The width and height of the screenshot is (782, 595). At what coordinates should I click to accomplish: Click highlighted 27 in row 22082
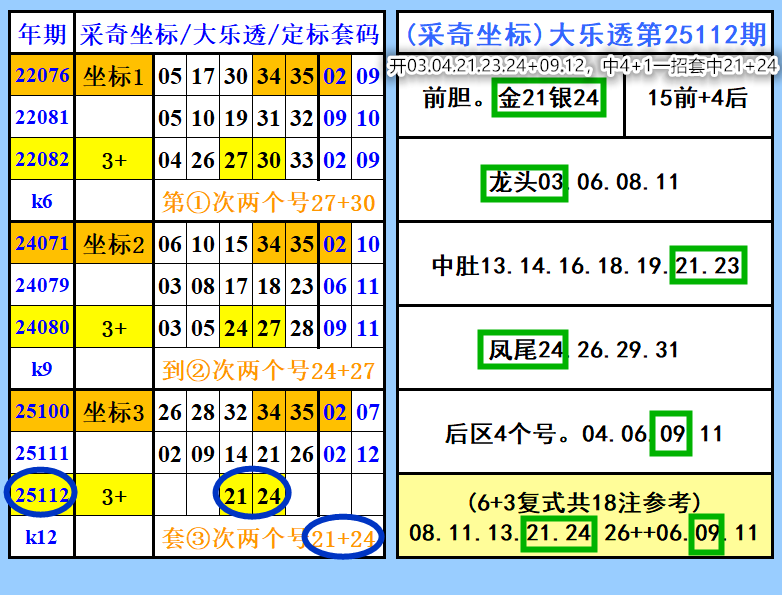235,160
